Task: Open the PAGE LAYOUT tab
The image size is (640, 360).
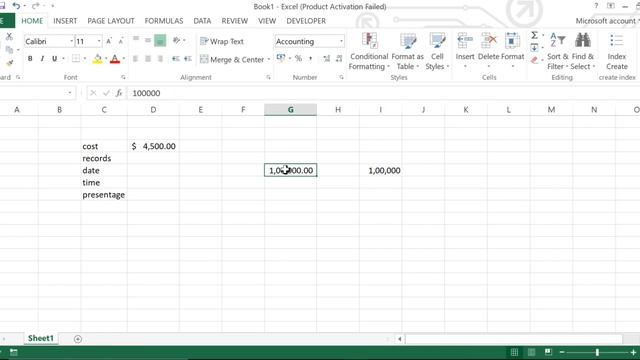Action: click(x=111, y=21)
